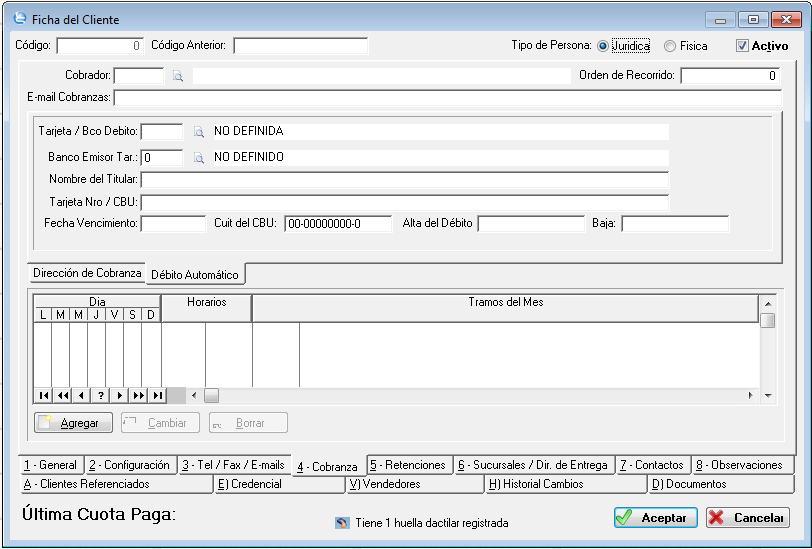Confirm with the Aceptar button
Viewport: 812px width, 549px height.
click(655, 518)
